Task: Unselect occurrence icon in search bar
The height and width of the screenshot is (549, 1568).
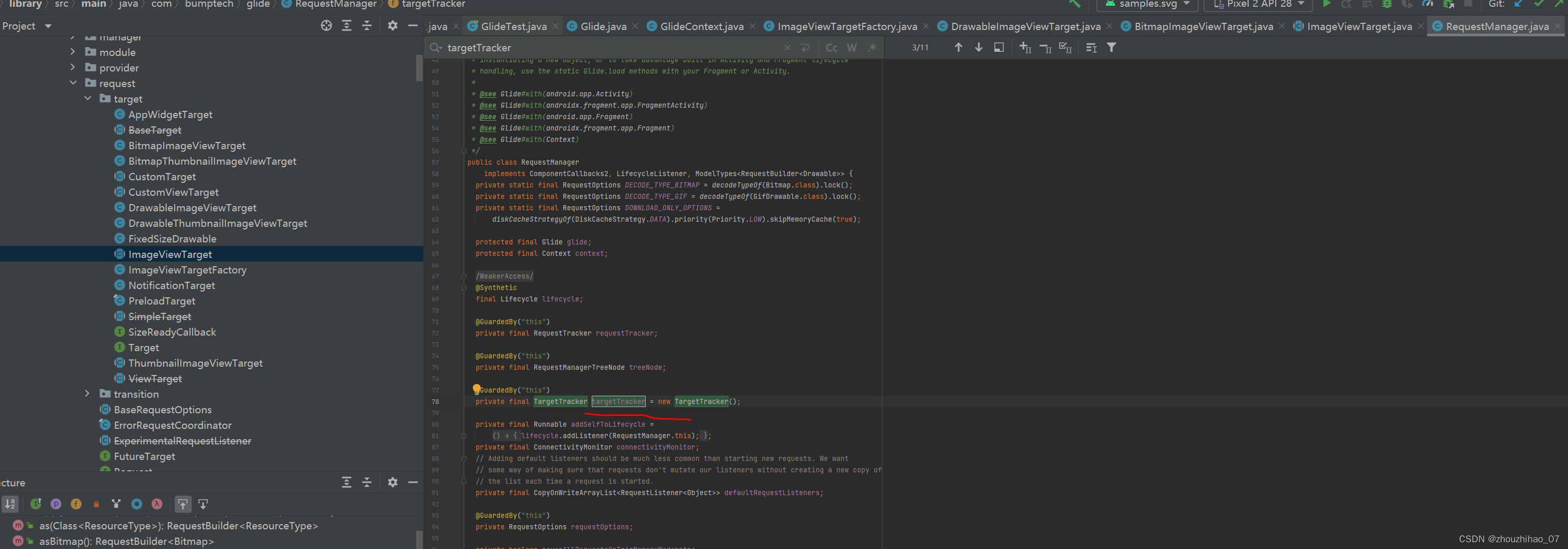Action: pyautogui.click(x=1045, y=48)
